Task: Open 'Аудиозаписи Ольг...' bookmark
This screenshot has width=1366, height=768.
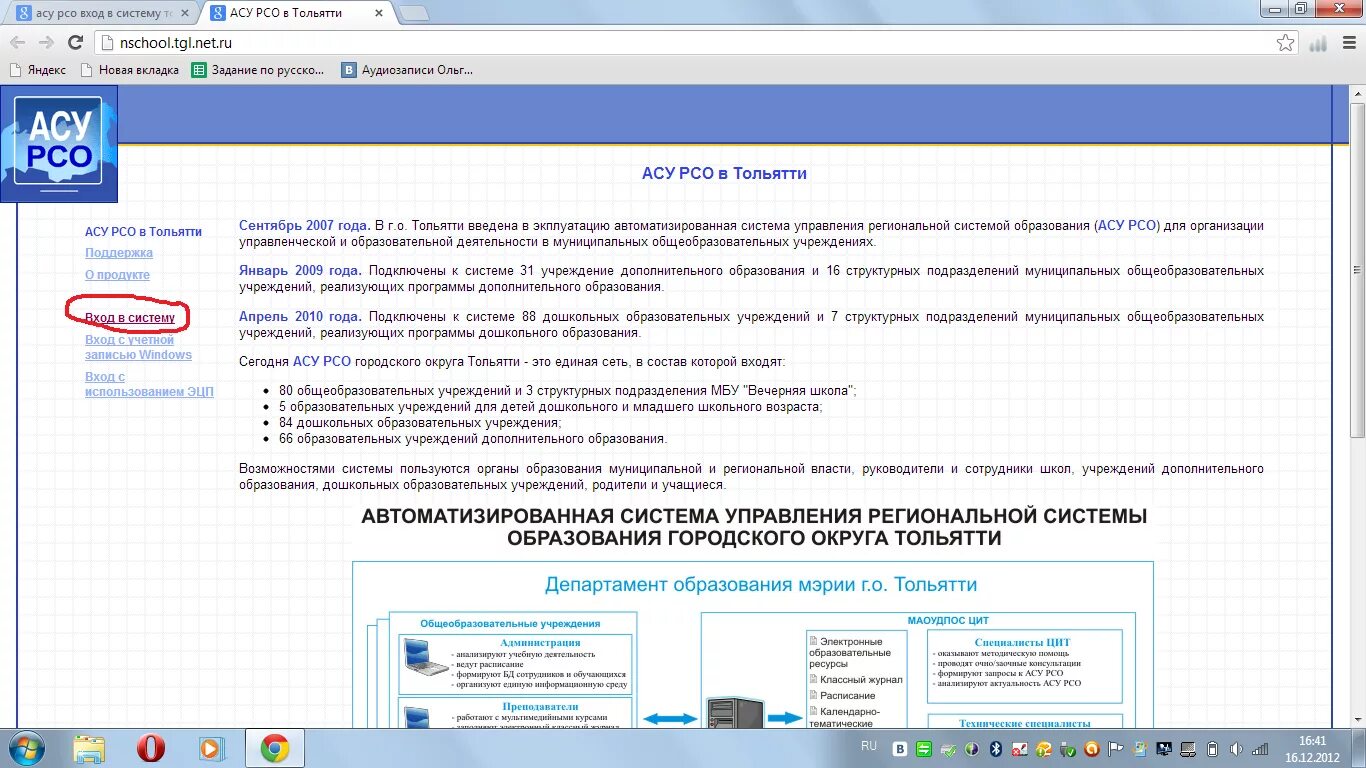Action: coord(407,70)
